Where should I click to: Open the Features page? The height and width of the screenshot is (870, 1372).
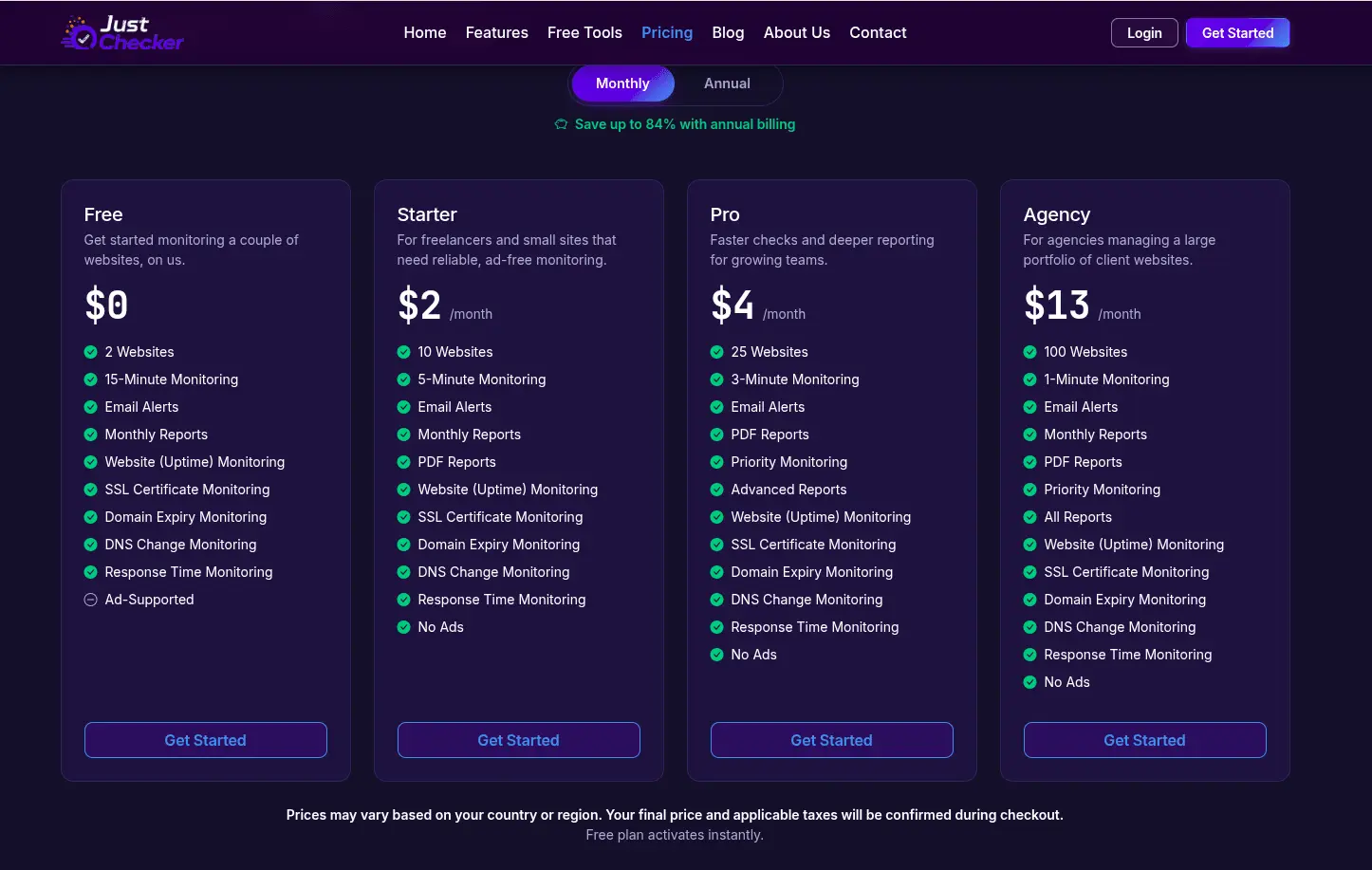coord(497,32)
